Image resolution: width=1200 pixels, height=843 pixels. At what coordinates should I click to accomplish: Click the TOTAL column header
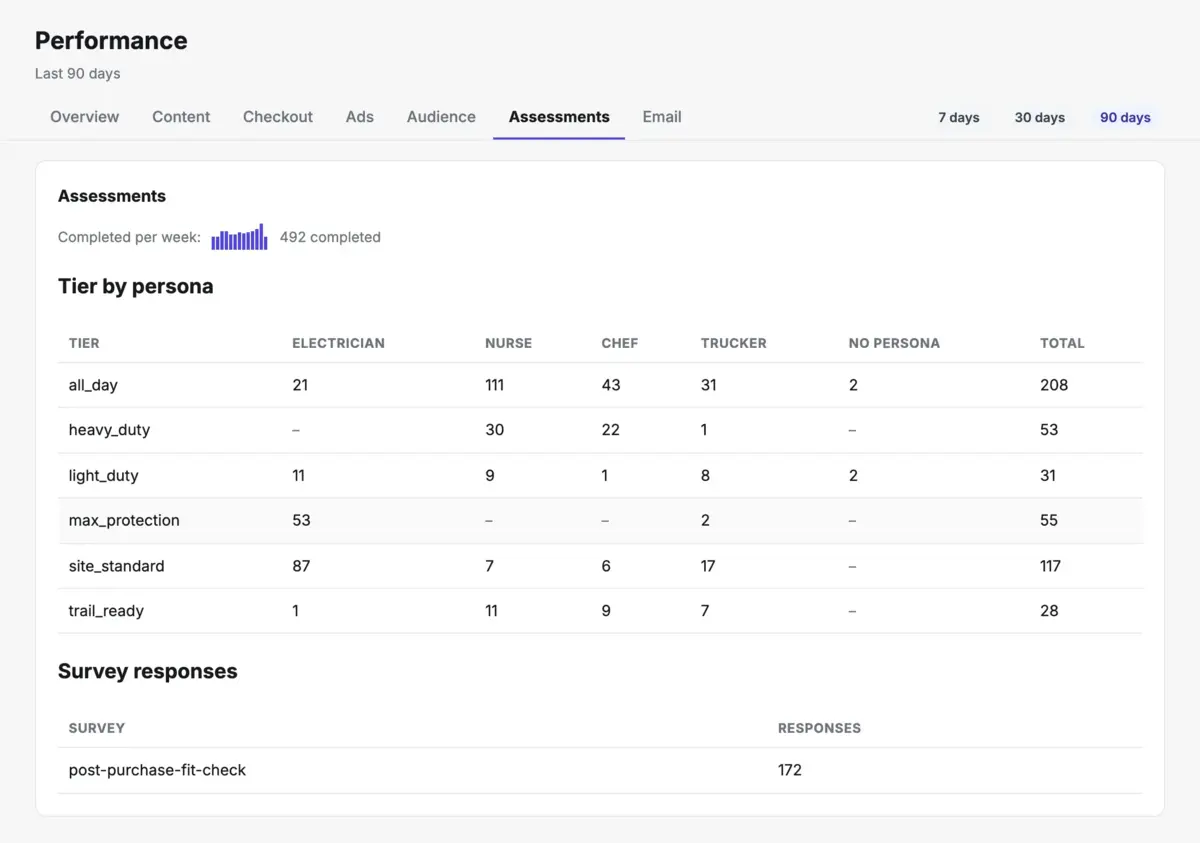(x=1062, y=343)
